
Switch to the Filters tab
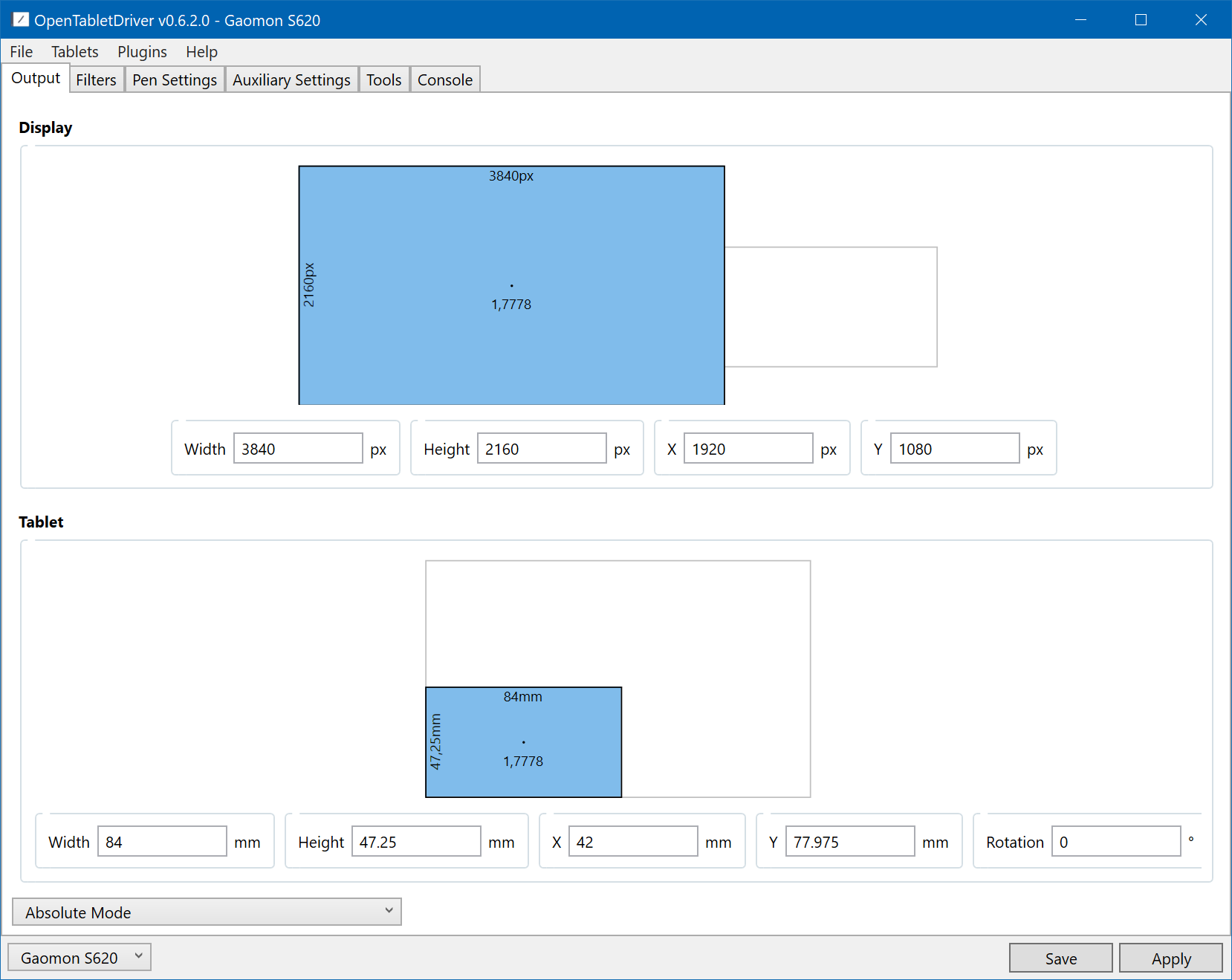coord(96,80)
